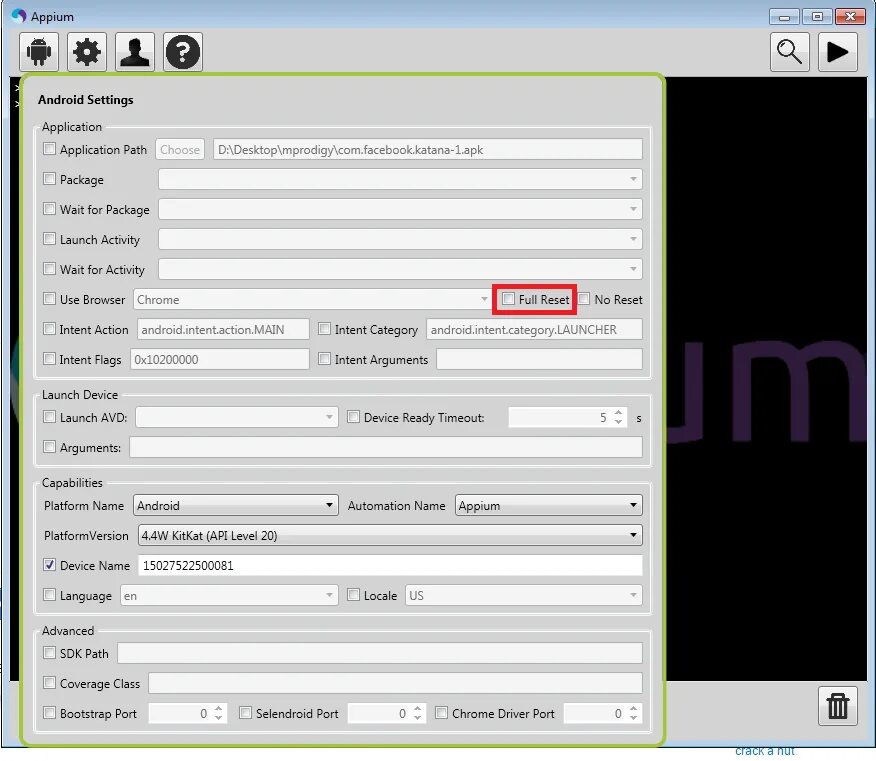Enable the Use Browser checkbox
Image resolution: width=876 pixels, height=761 pixels.
coord(50,299)
